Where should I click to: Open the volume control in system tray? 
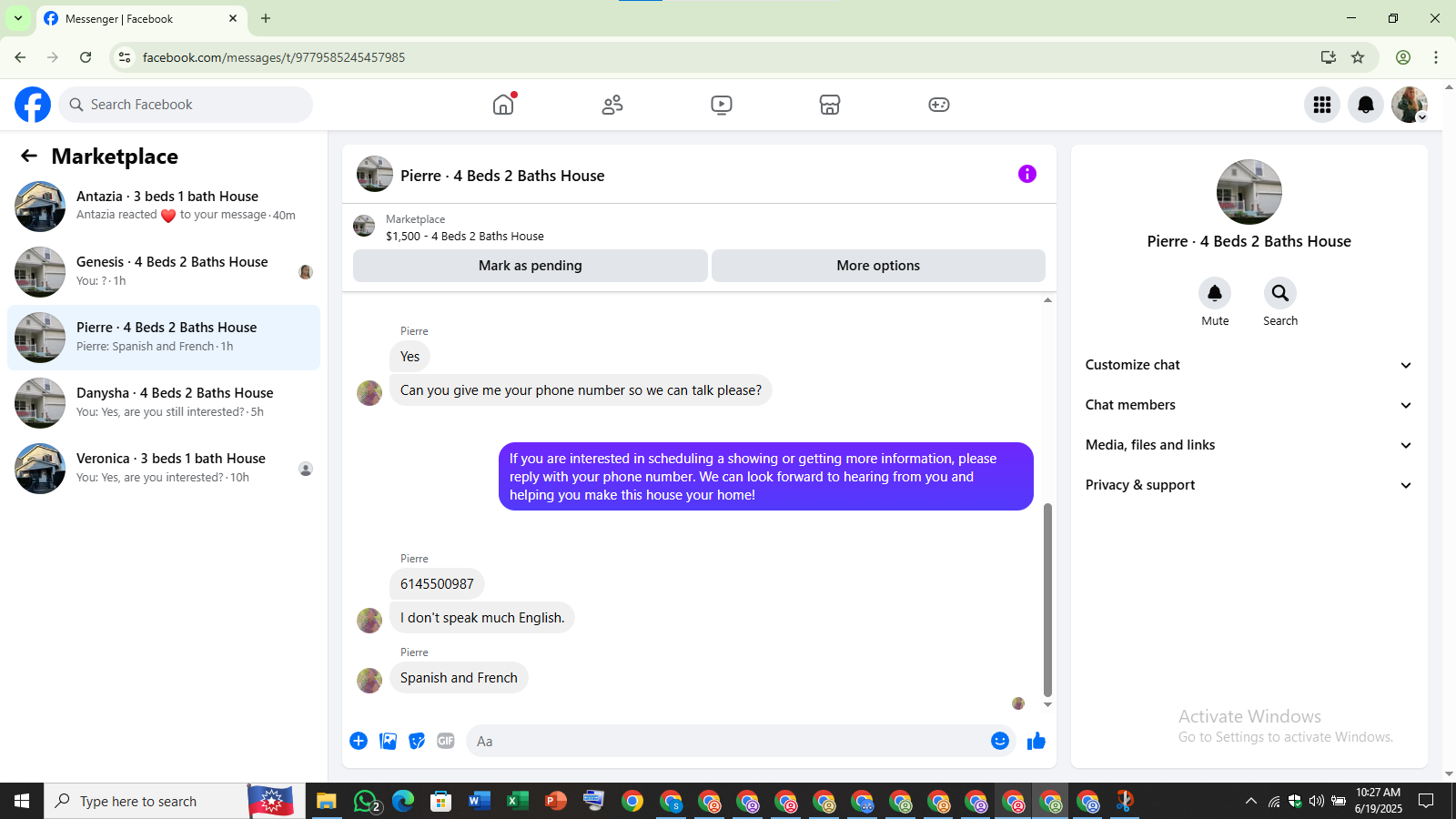click(1317, 801)
